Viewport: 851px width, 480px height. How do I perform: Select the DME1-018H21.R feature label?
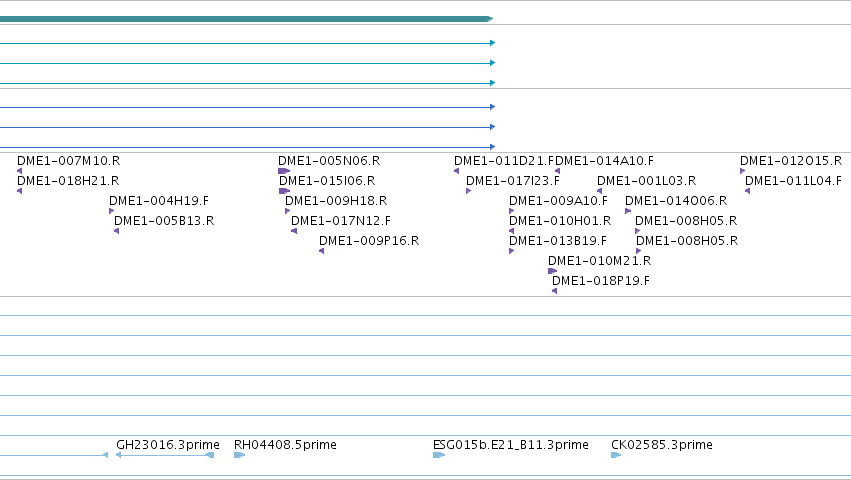[68, 181]
